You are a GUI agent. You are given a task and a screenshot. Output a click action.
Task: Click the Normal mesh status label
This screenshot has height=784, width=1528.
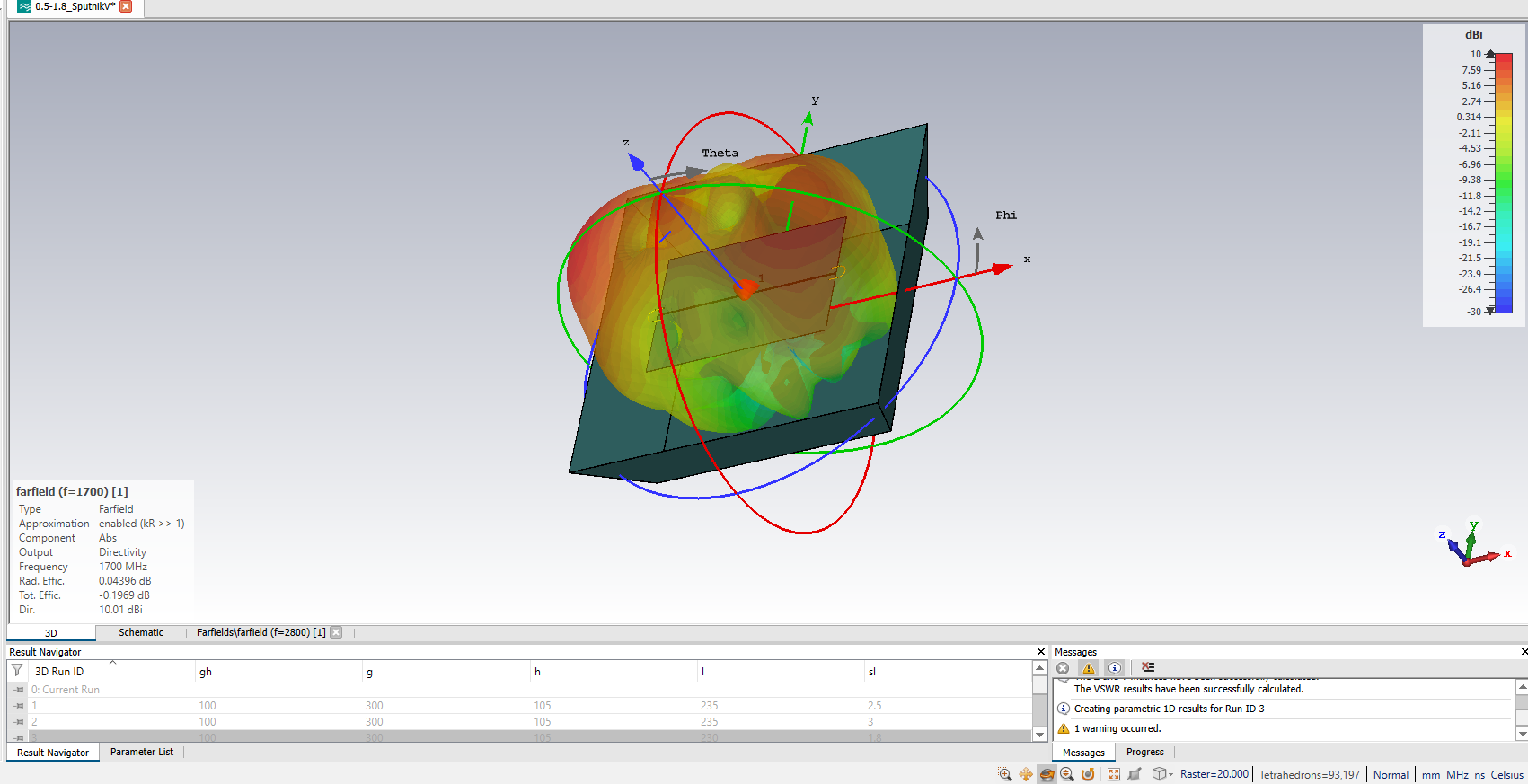(1391, 775)
